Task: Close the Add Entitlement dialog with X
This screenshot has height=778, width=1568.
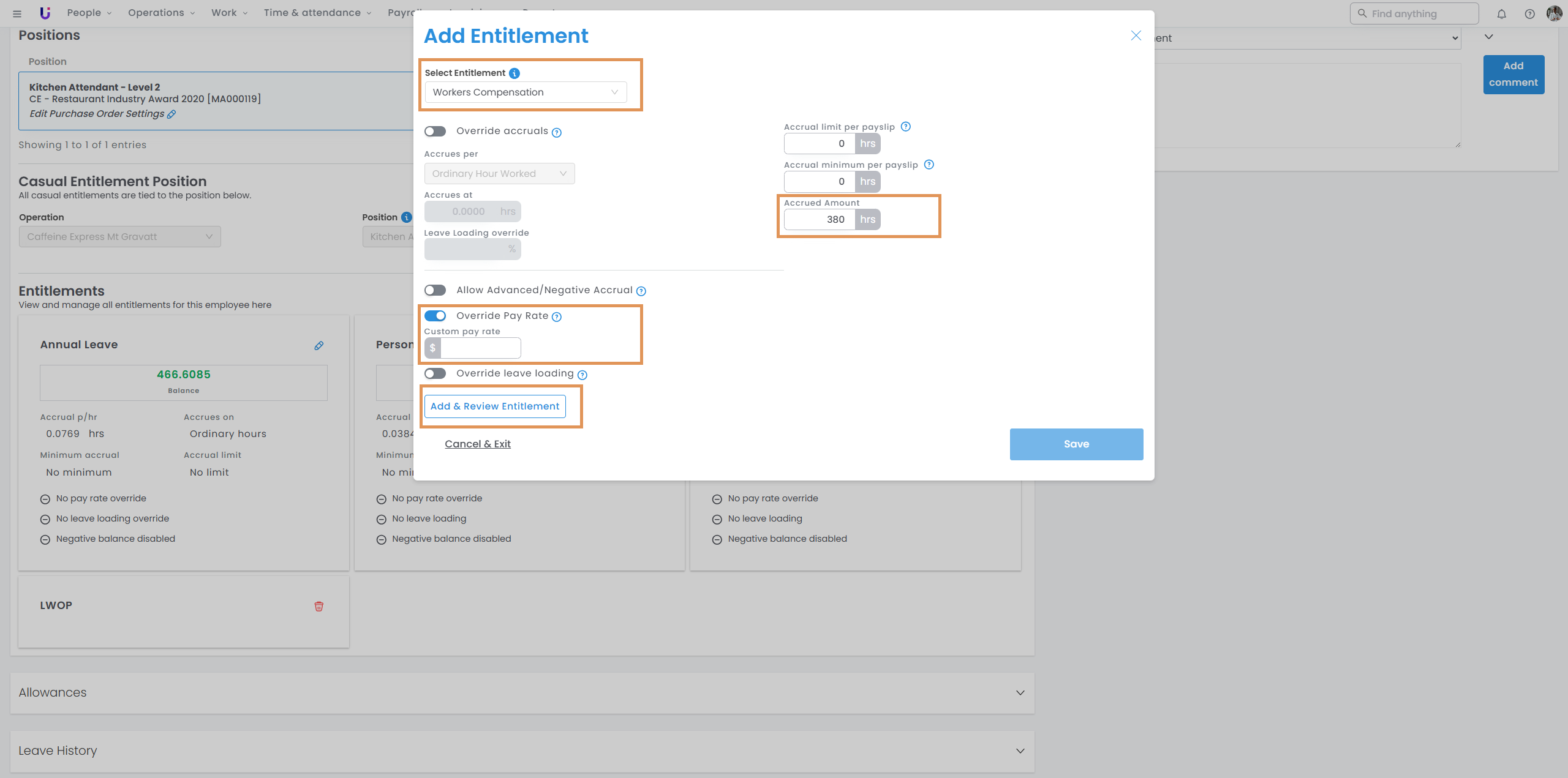Action: (1136, 36)
